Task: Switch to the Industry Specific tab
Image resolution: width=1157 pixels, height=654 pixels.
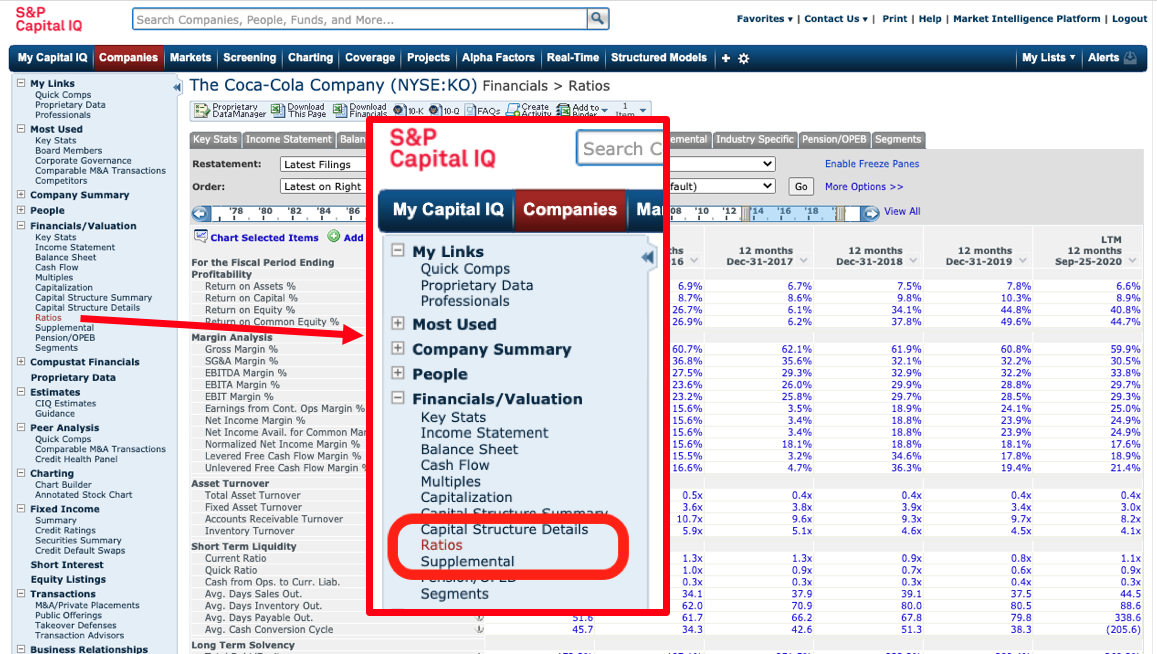Action: pos(754,140)
